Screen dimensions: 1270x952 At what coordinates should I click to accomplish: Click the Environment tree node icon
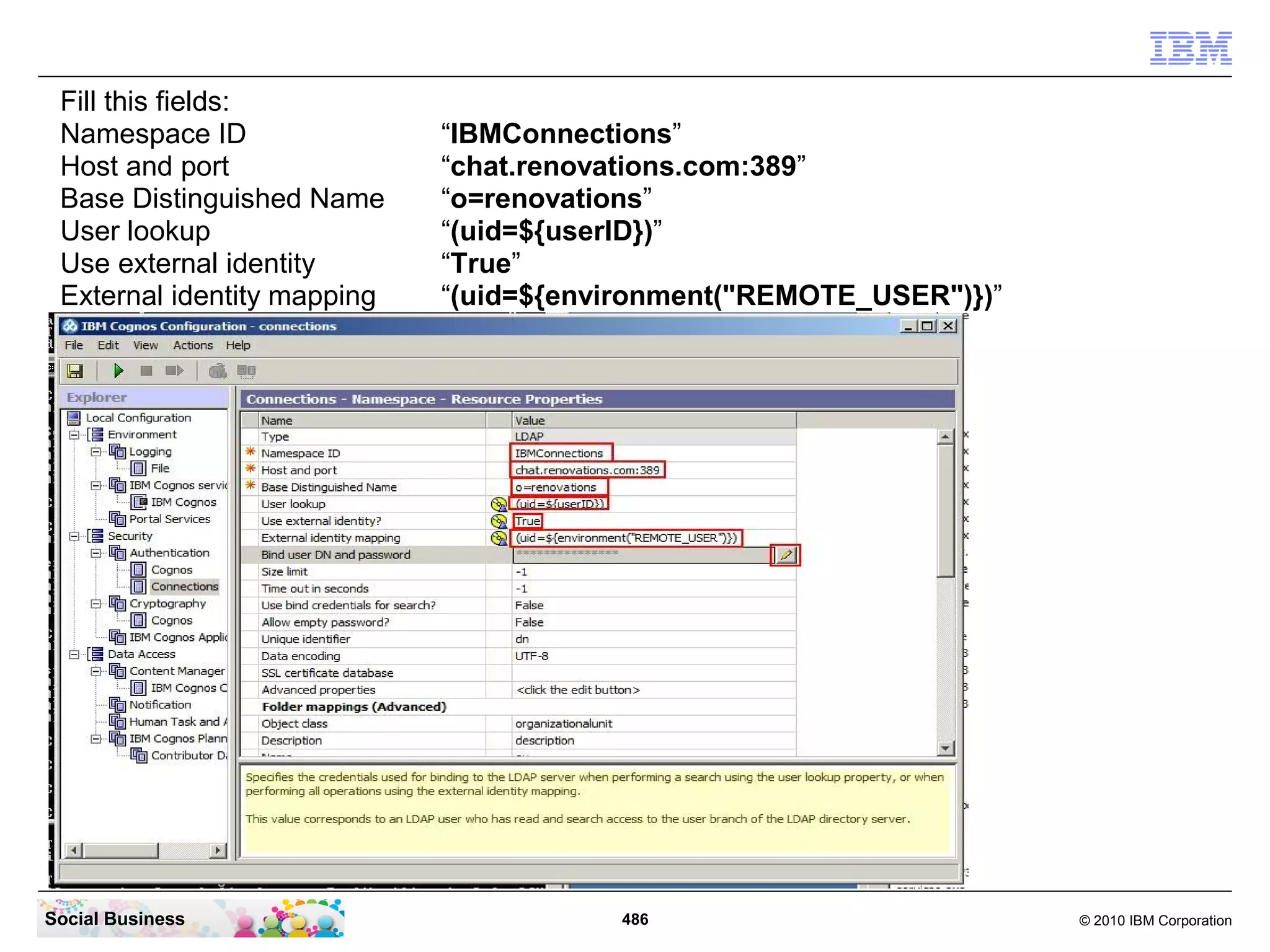[x=95, y=434]
